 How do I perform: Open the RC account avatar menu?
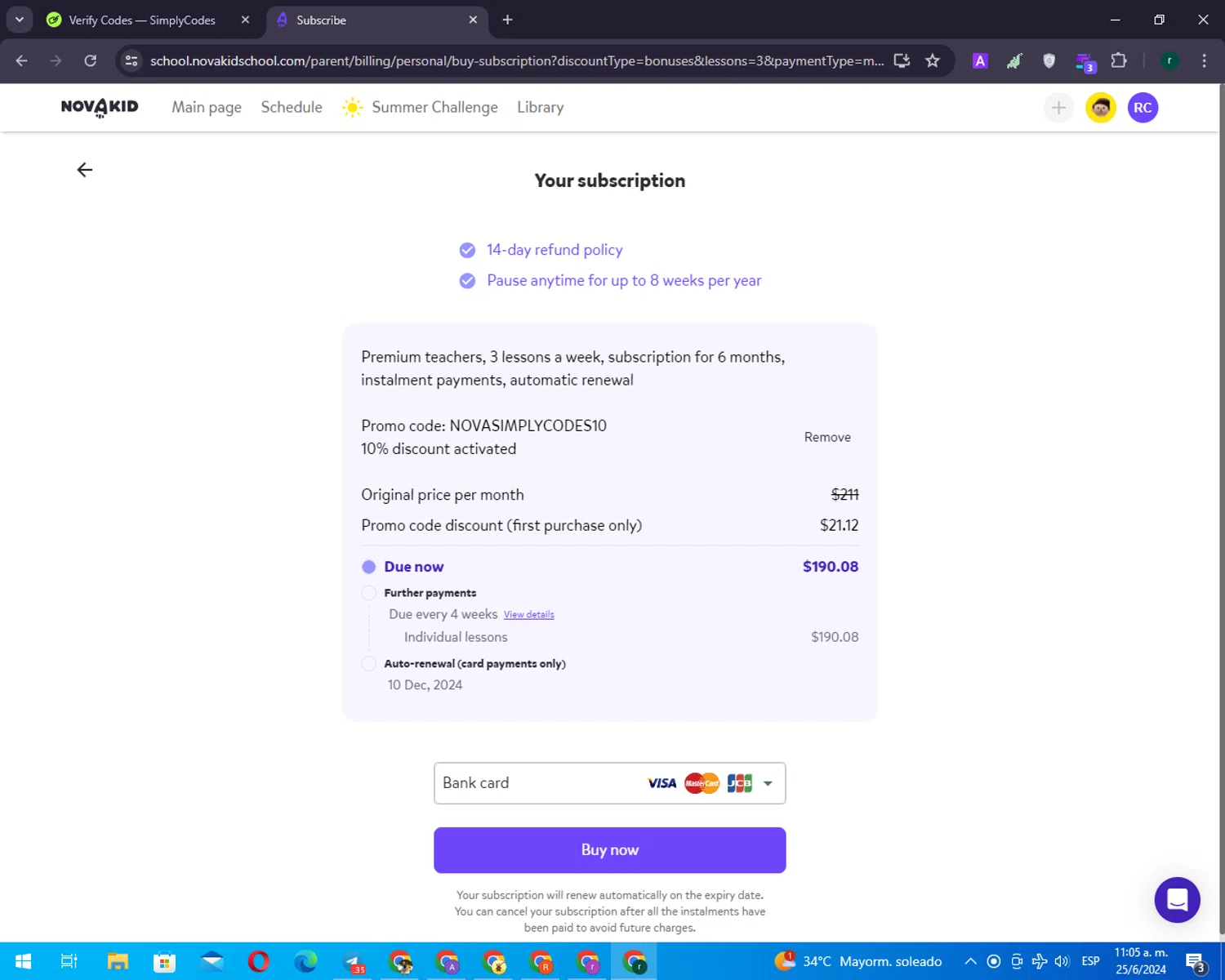point(1143,108)
